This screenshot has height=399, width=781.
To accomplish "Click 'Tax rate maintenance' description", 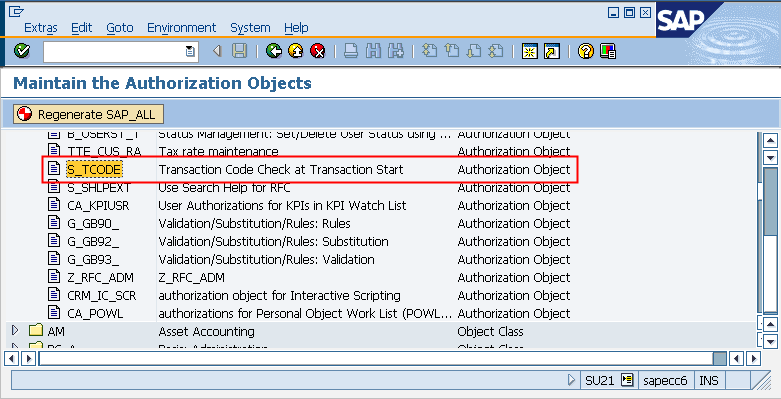I will point(218,151).
